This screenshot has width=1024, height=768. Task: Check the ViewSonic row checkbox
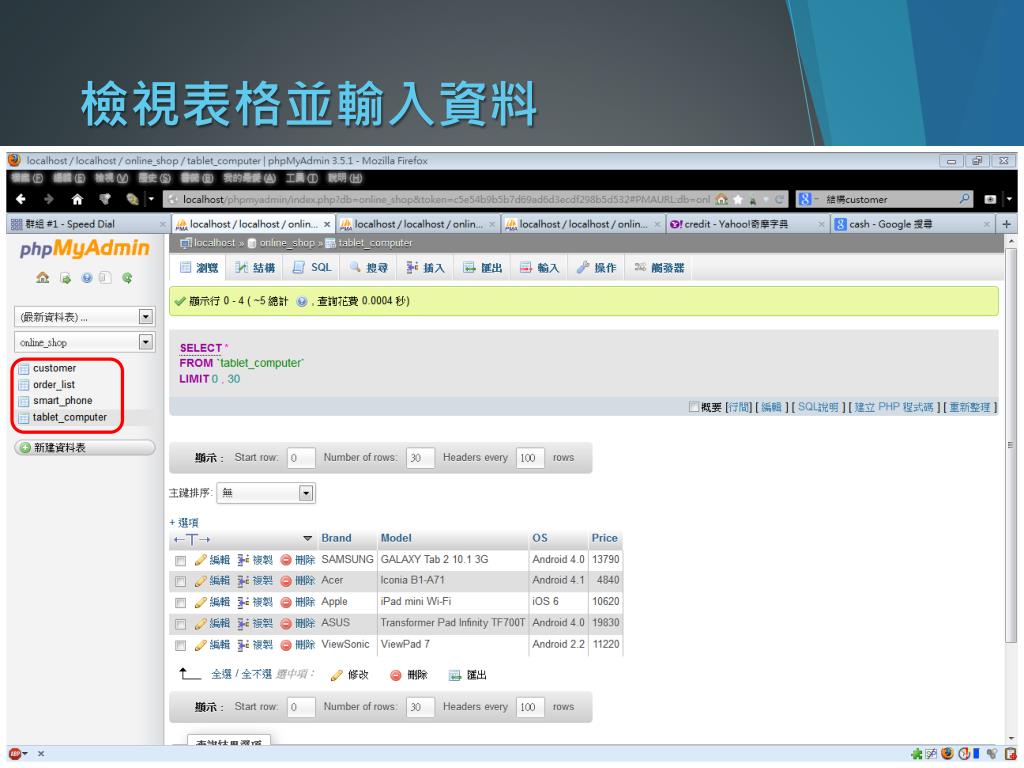pos(180,646)
